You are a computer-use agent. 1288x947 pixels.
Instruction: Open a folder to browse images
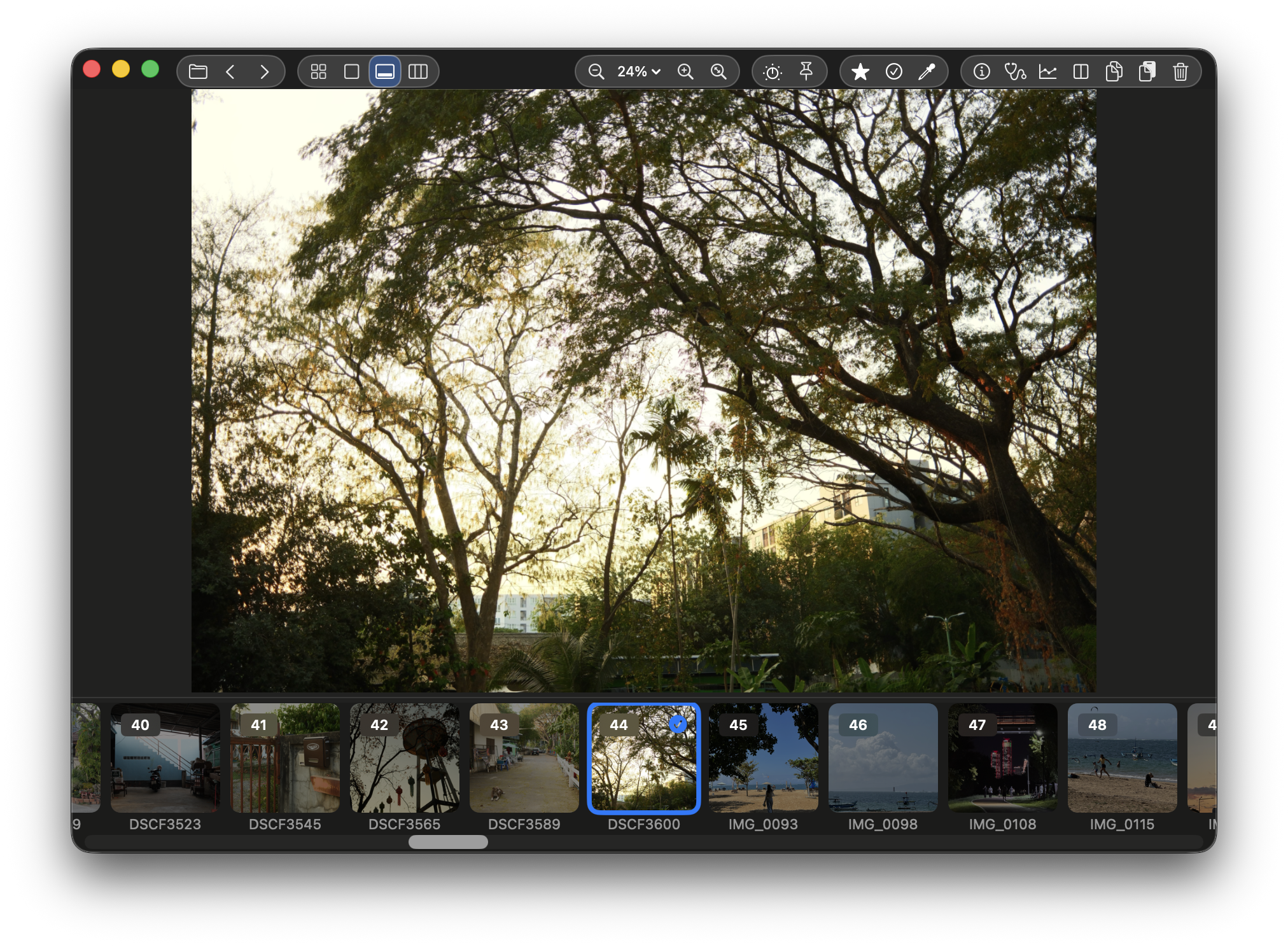point(197,71)
